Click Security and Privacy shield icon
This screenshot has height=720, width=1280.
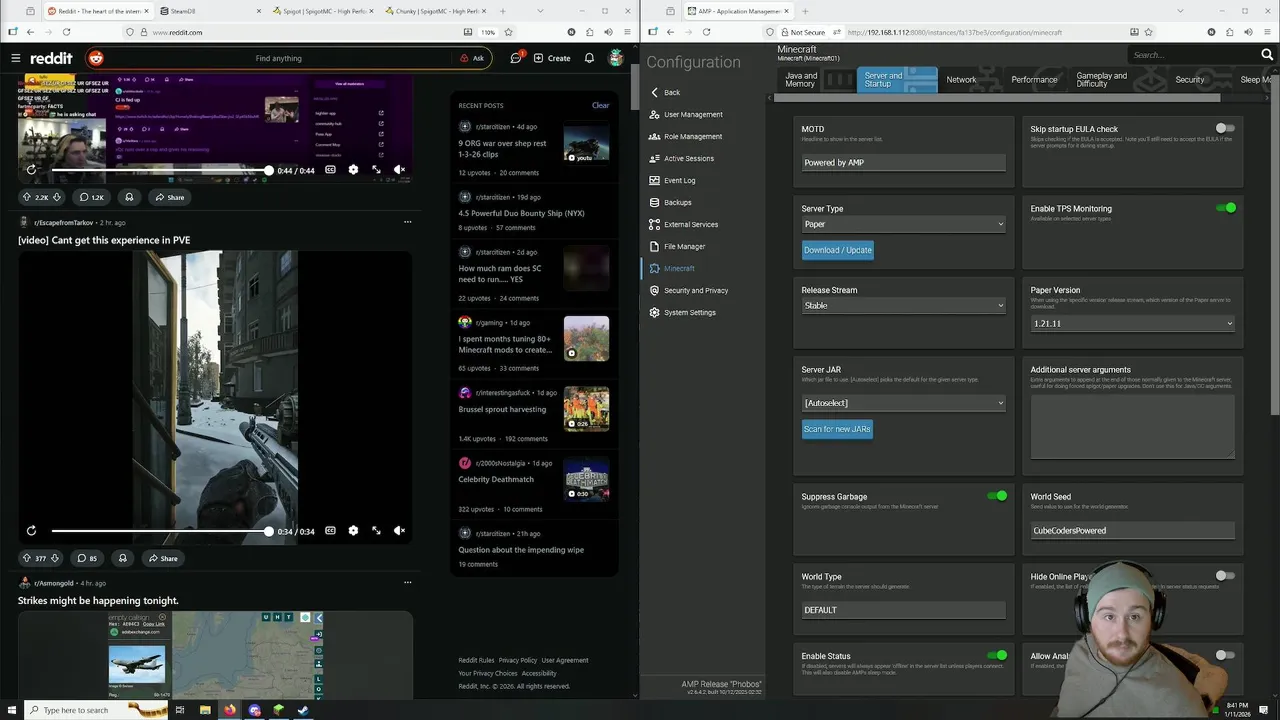coord(655,290)
